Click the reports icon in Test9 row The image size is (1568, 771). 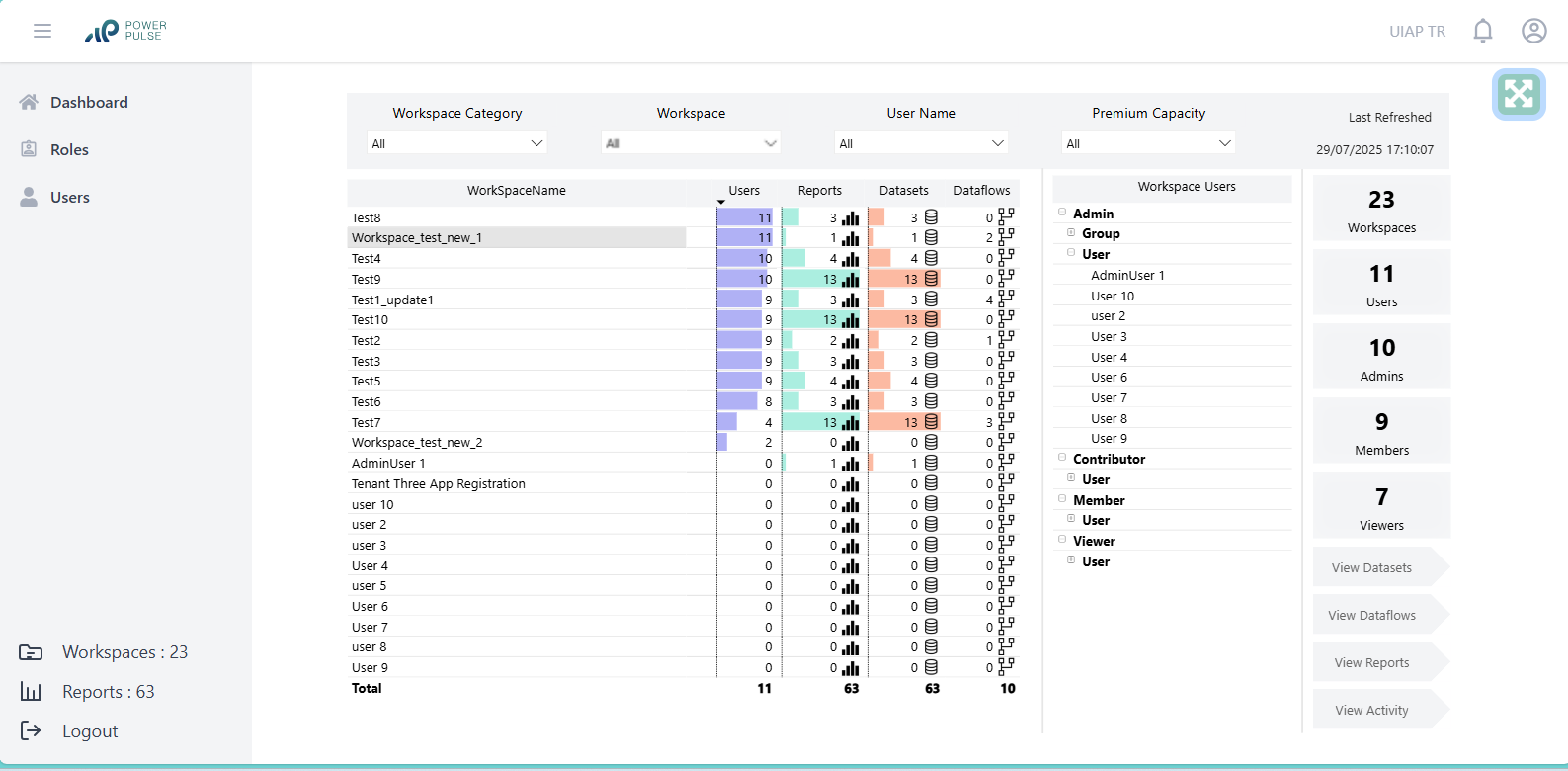point(850,279)
